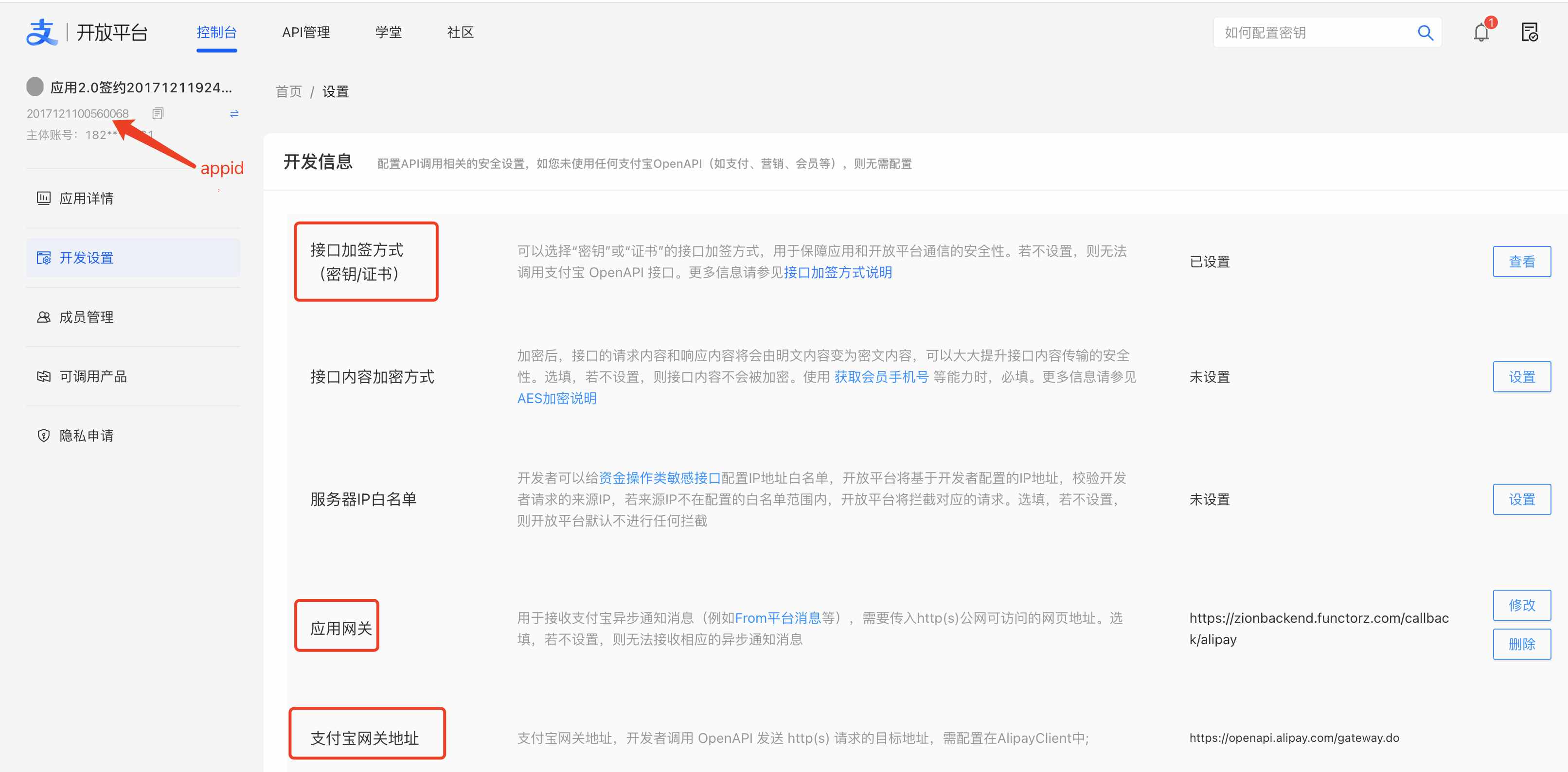Click 首页 in the breadcrumb
Viewport: 1568px width, 772px height.
288,92
